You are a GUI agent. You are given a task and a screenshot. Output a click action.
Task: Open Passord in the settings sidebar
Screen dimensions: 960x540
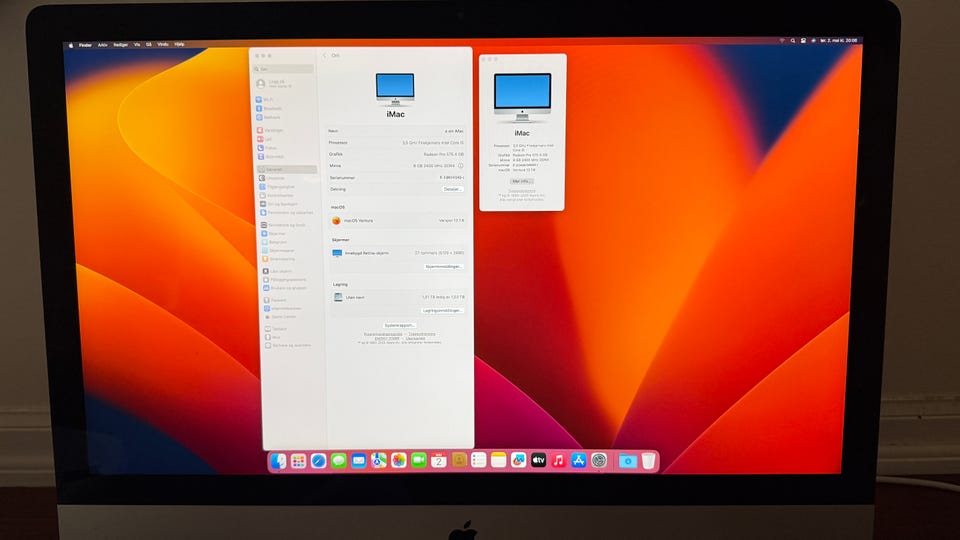(x=276, y=300)
